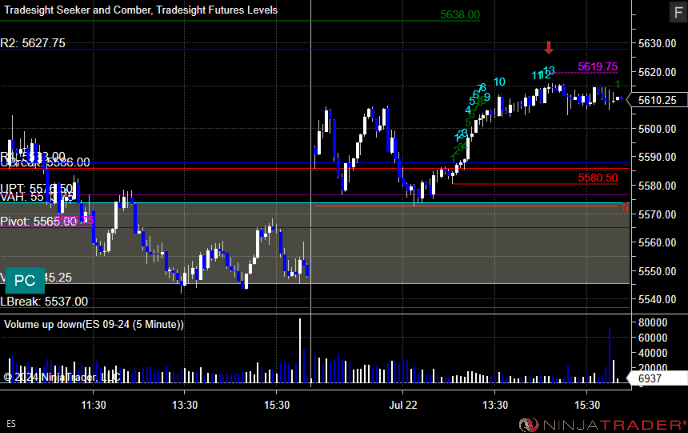The height and width of the screenshot is (433, 688).
Task: Click the red 5580.50 price label
Action: (598, 178)
